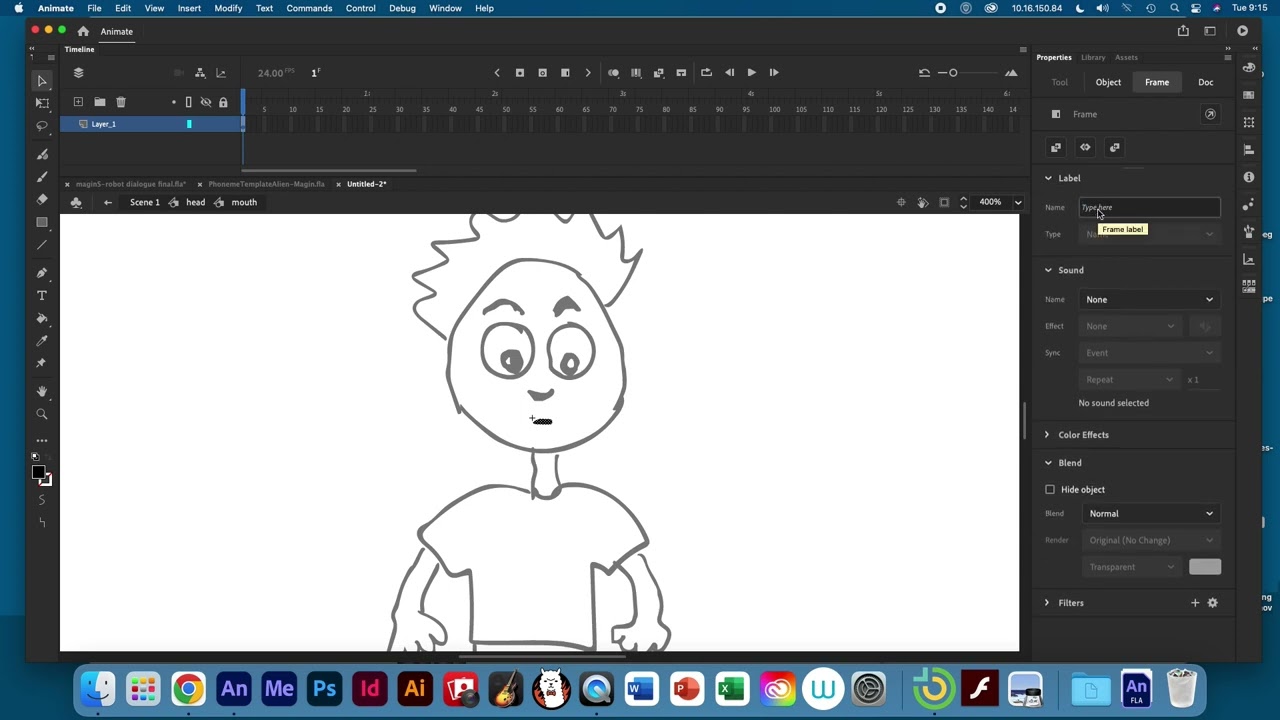
Task: Open the Edit Toolbar ellipsis menu
Action: coord(42,440)
